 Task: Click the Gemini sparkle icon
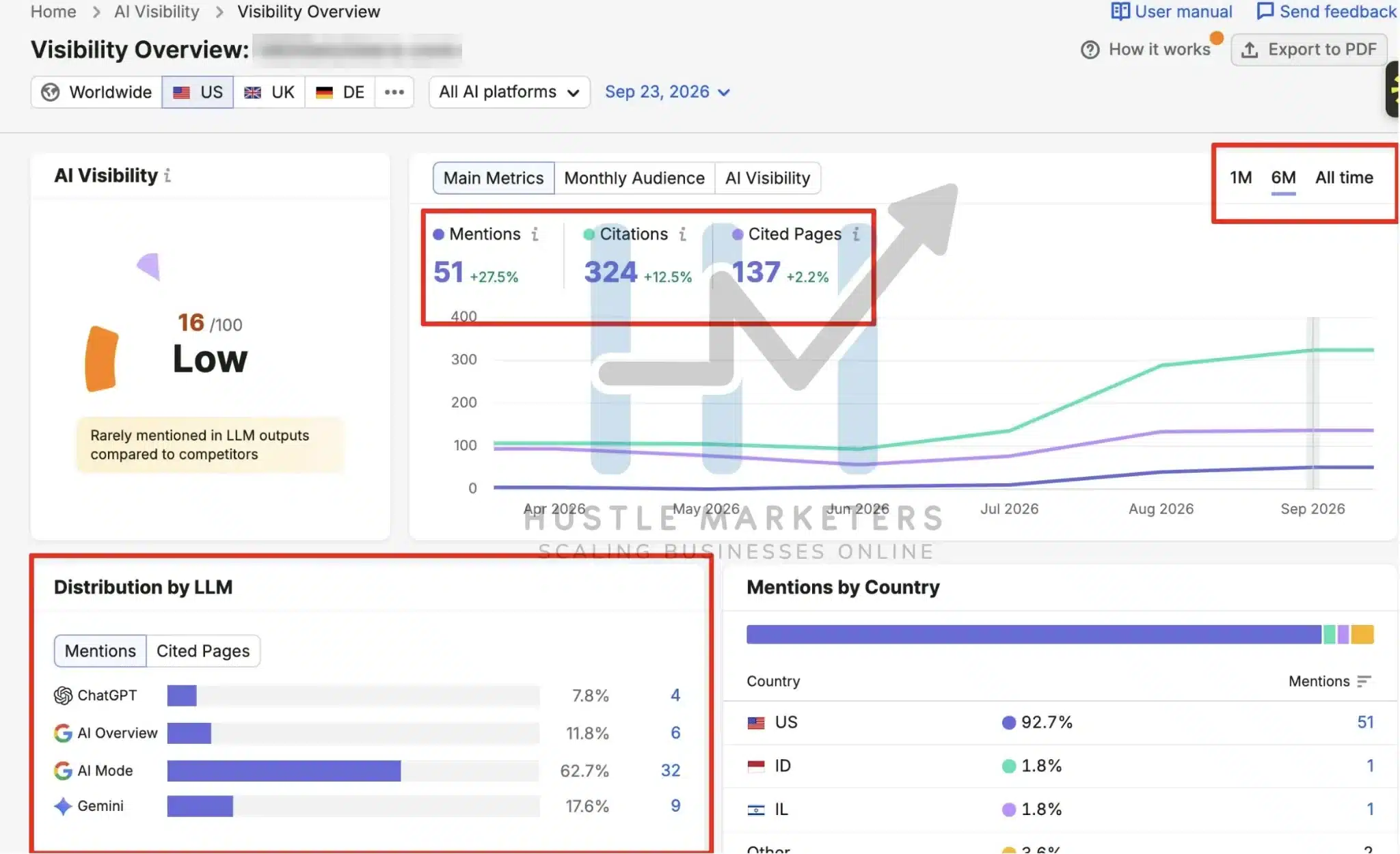(63, 806)
